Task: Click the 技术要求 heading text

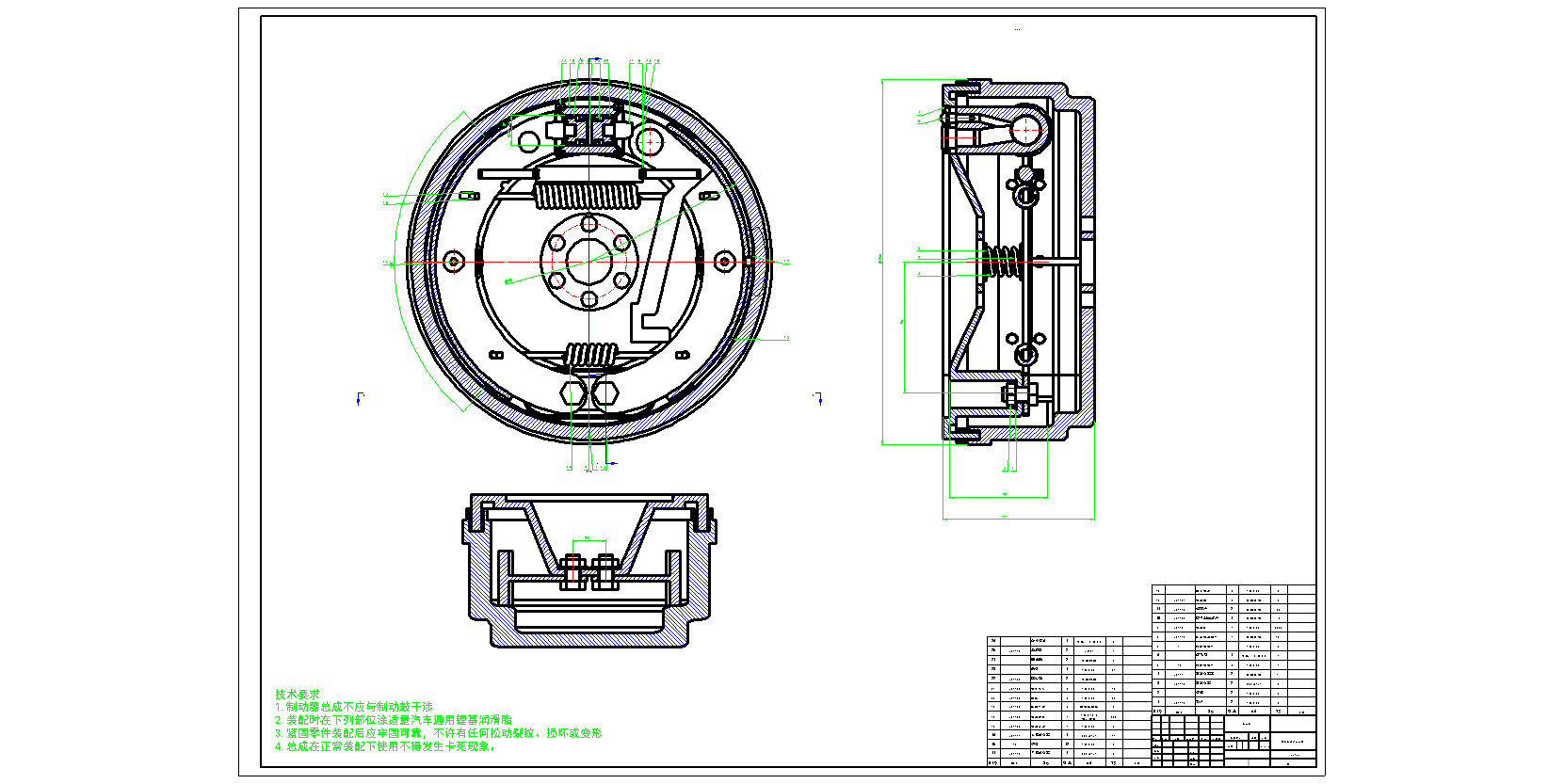Action: (x=297, y=694)
